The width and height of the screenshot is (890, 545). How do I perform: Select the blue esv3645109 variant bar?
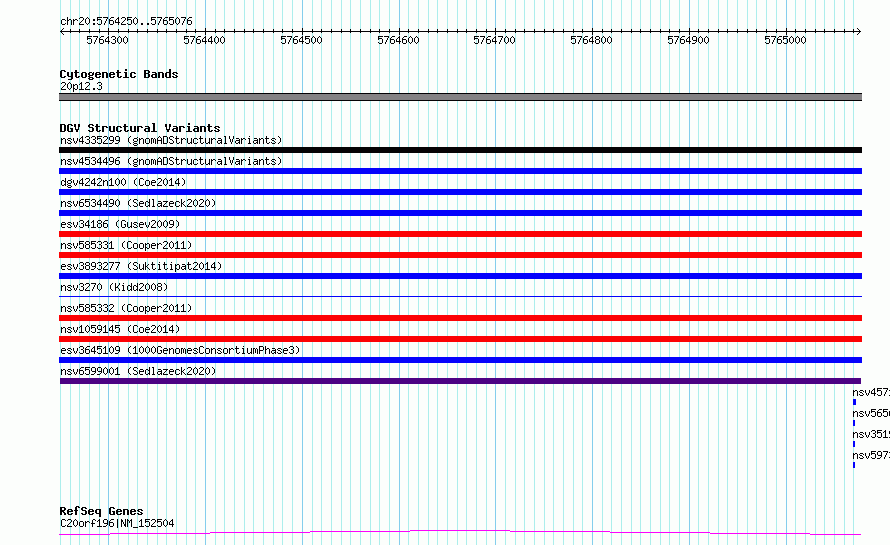point(460,360)
